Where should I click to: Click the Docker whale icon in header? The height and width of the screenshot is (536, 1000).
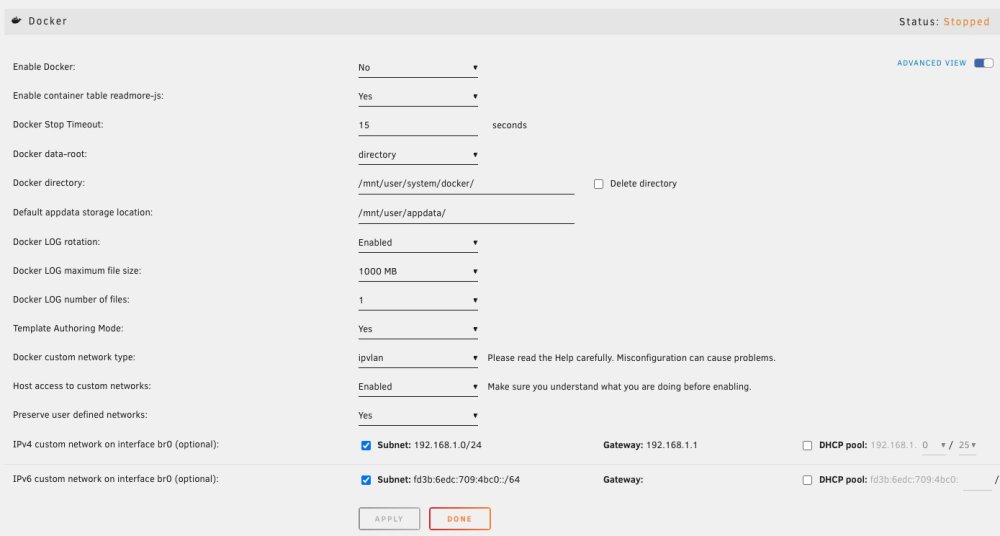click(17, 20)
